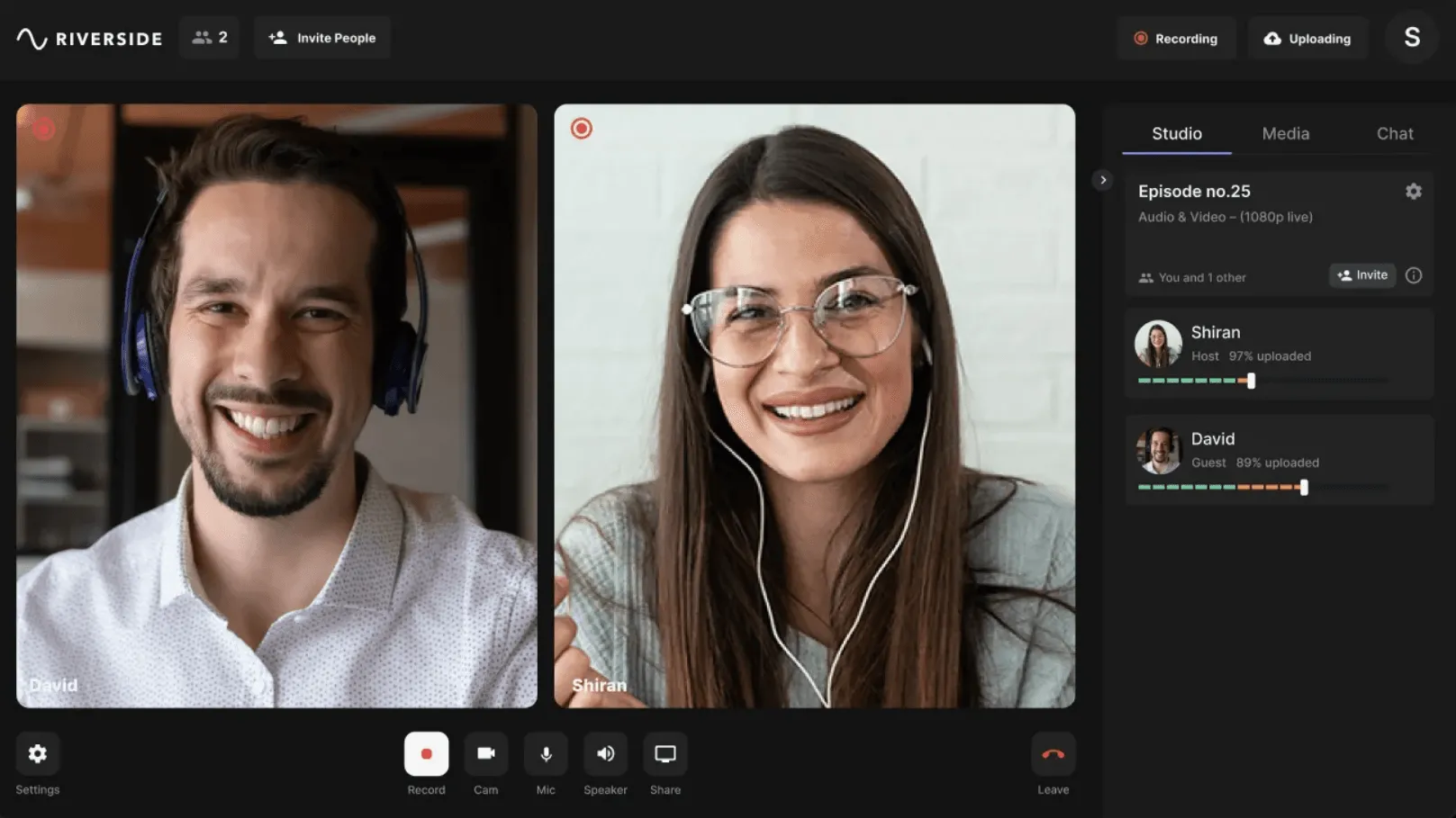Screen dimensions: 1456x818
Task: Collapse the side panel with chevron arrow
Action: pos(1103,180)
